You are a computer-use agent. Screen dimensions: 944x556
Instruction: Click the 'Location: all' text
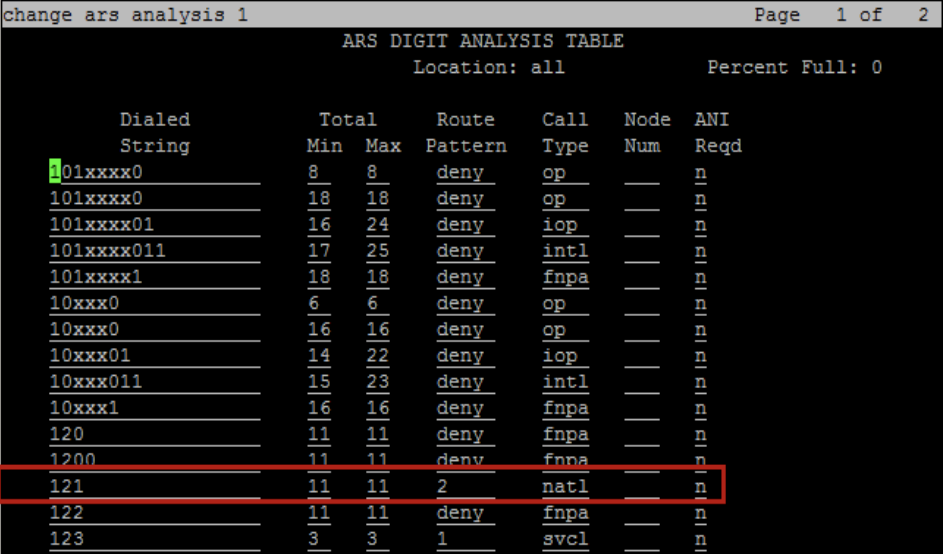[489, 67]
